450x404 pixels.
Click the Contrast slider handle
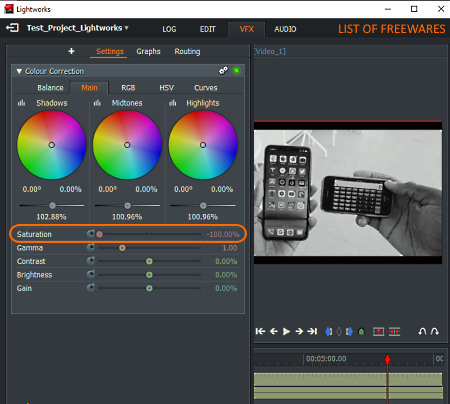[x=149, y=261]
